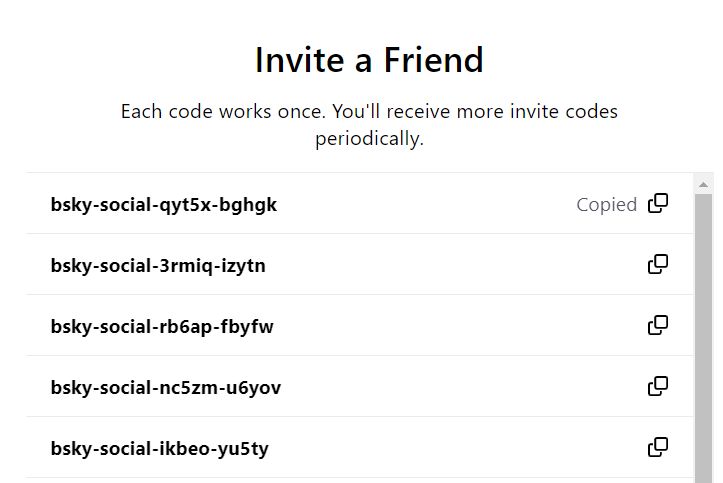This screenshot has width=723, height=483.
Task: Copy invite code bsky-social-qyt5x-bghgk using its icon
Action: pyautogui.click(x=658, y=204)
